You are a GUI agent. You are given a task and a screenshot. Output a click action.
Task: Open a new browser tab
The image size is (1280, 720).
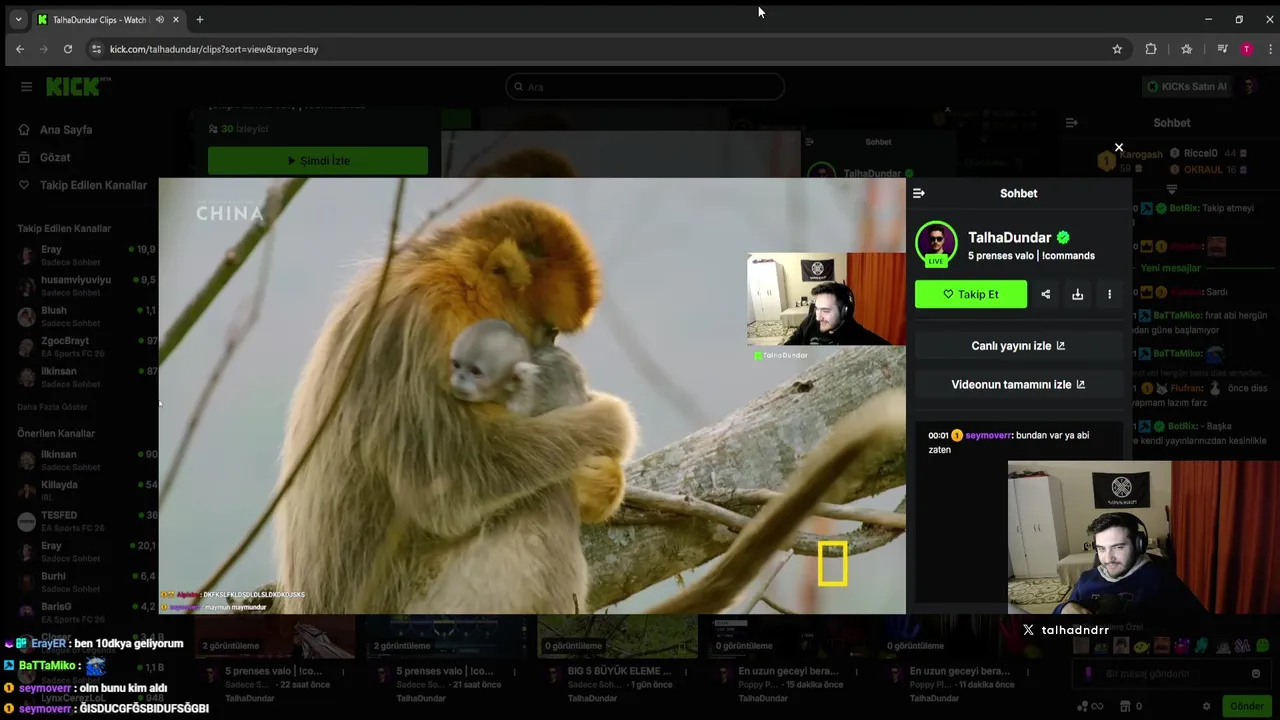[200, 19]
